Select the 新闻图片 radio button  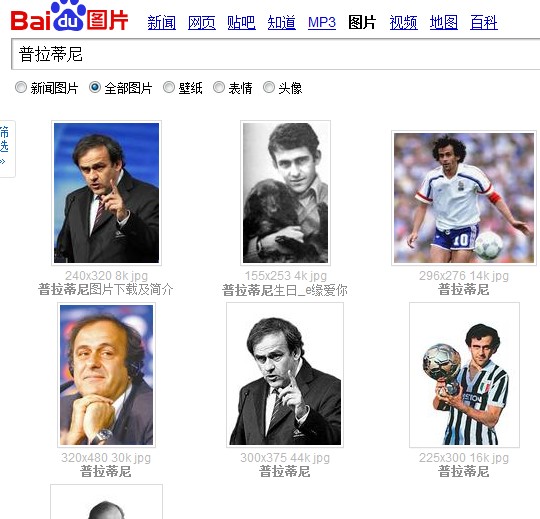21,87
